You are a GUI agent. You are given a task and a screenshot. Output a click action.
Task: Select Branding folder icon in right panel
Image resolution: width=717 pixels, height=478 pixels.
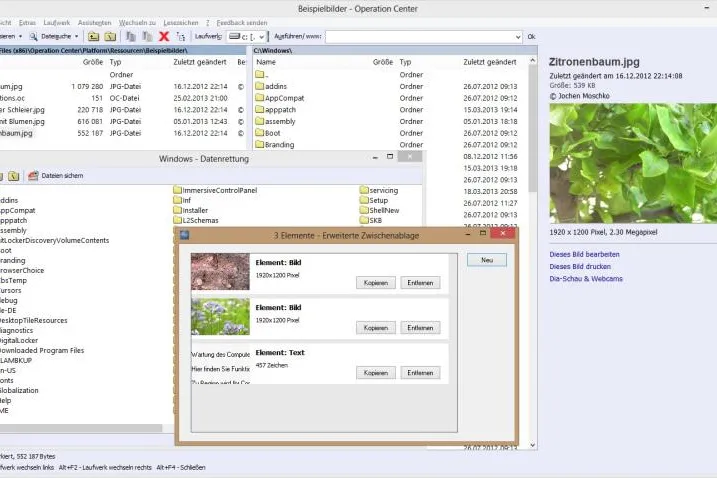point(260,145)
